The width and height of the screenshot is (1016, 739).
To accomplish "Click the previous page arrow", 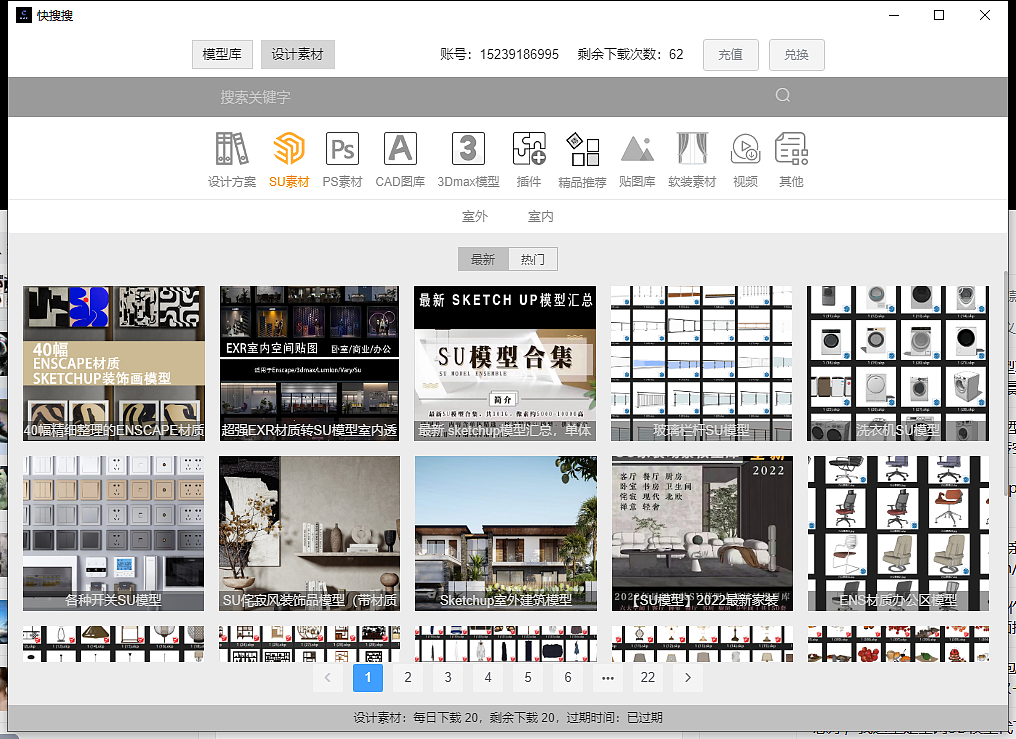I will click(328, 677).
